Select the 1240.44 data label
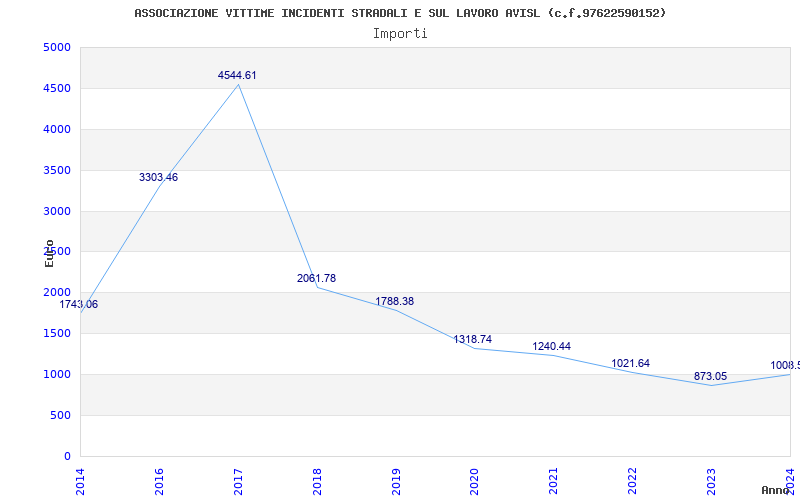This screenshot has height=500, width=800. coord(552,347)
